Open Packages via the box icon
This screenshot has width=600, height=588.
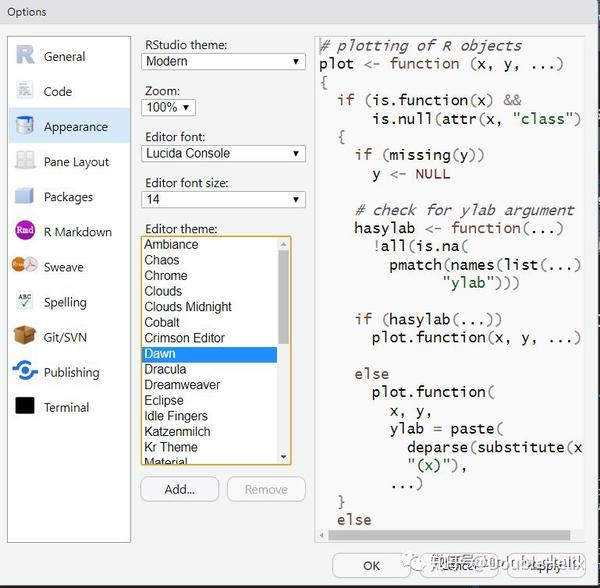(x=24, y=195)
